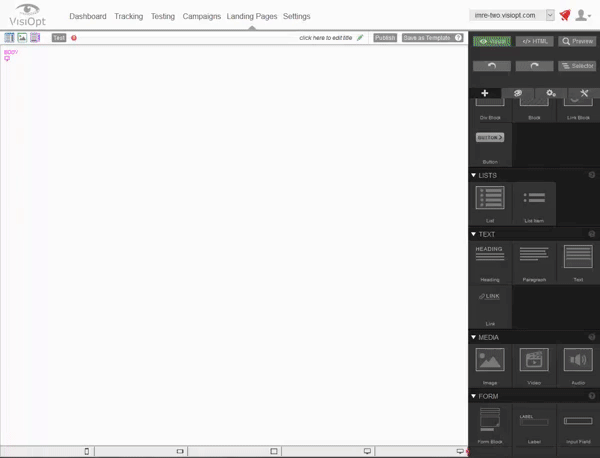This screenshot has width=600, height=458.
Task: Select the List Item element
Action: [x=534, y=201]
